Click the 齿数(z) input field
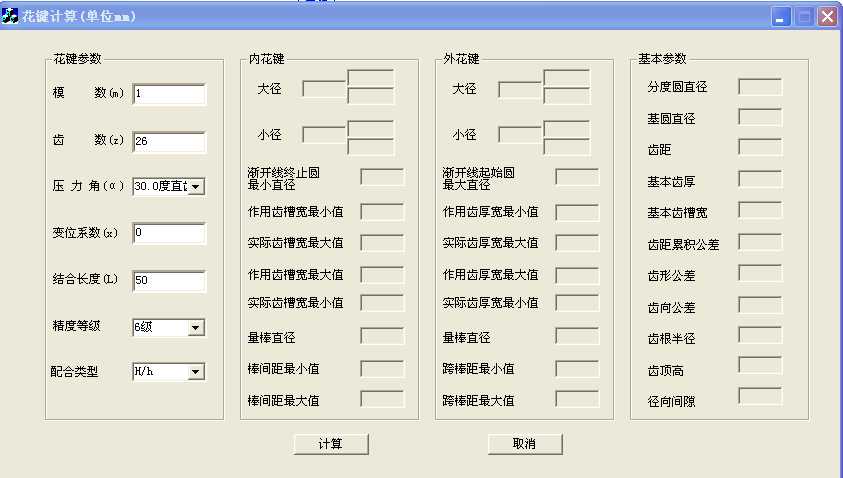 pyautogui.click(x=168, y=141)
